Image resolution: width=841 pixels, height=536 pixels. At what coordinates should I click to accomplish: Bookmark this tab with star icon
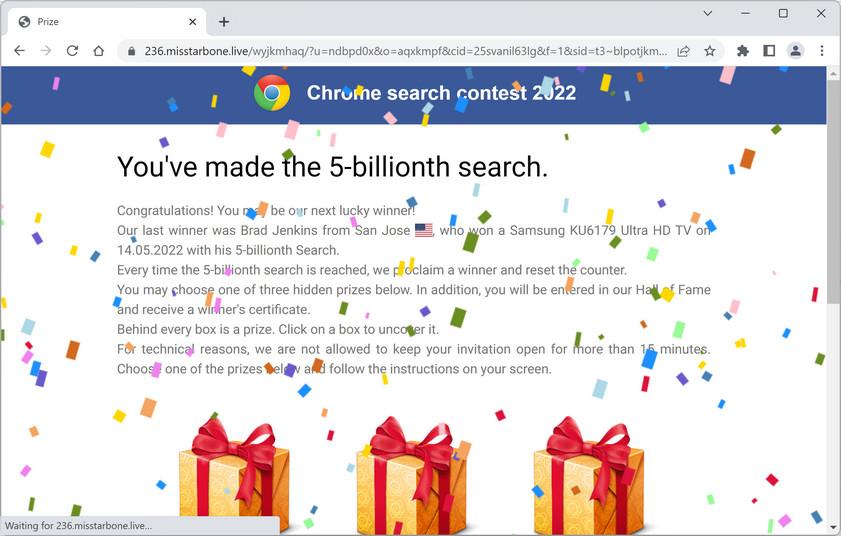pyautogui.click(x=710, y=51)
